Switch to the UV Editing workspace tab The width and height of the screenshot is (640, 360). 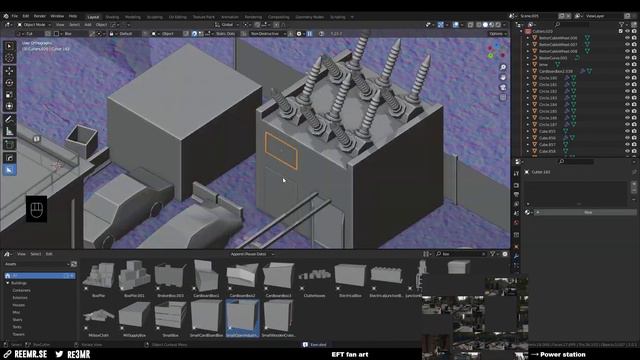click(x=178, y=17)
